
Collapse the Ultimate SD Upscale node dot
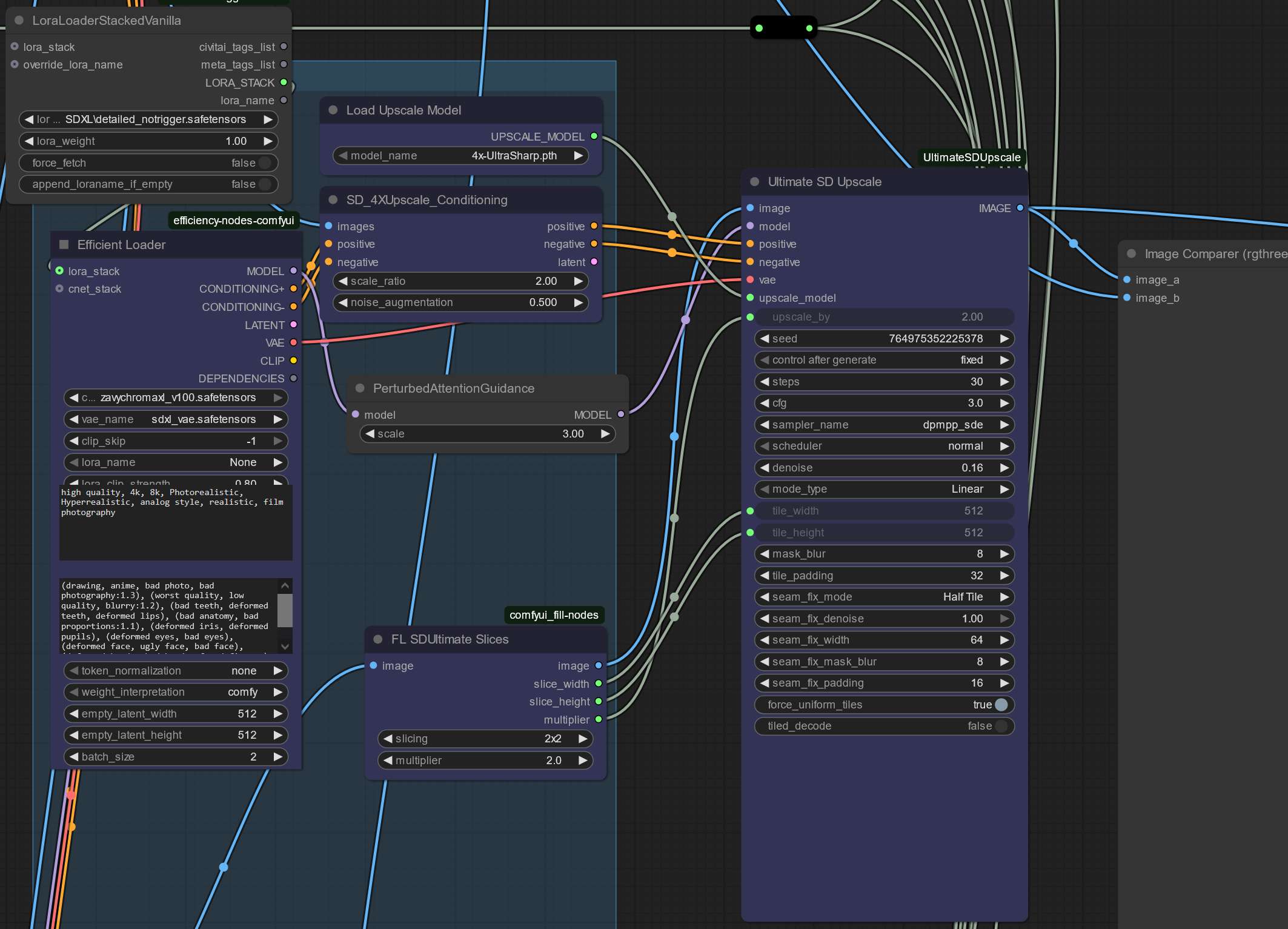pyautogui.click(x=754, y=182)
